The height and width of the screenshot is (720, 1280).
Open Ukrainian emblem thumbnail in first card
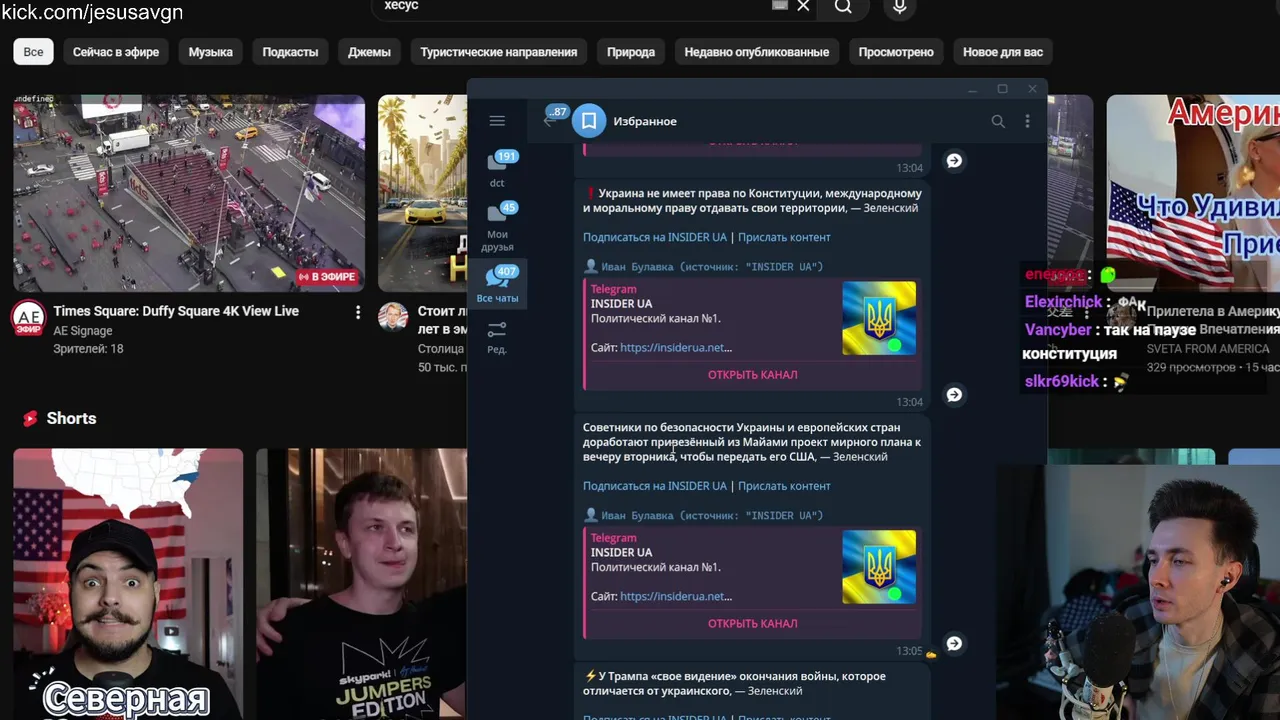[x=879, y=318]
